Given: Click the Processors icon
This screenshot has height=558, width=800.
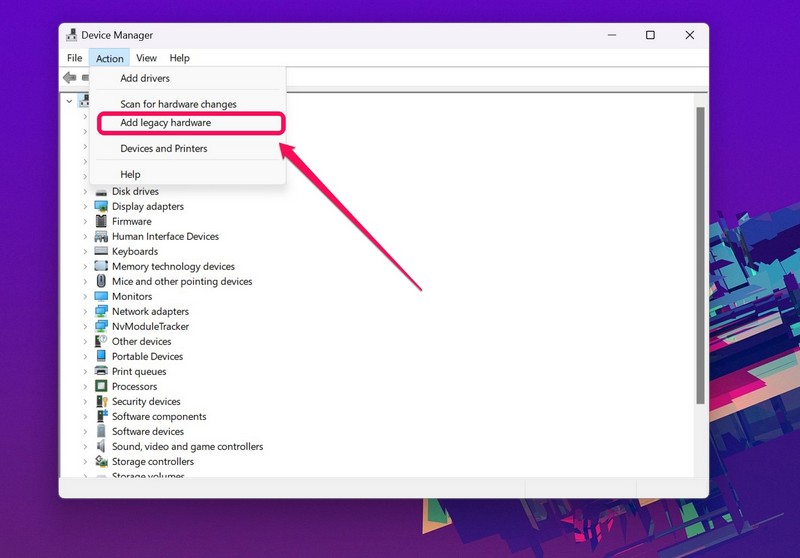Looking at the screenshot, I should tap(101, 387).
